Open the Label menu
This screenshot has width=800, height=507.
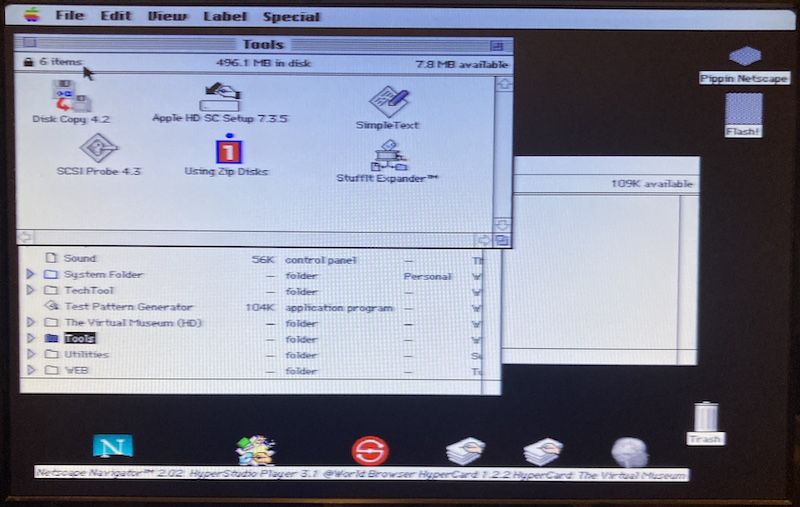pos(225,16)
